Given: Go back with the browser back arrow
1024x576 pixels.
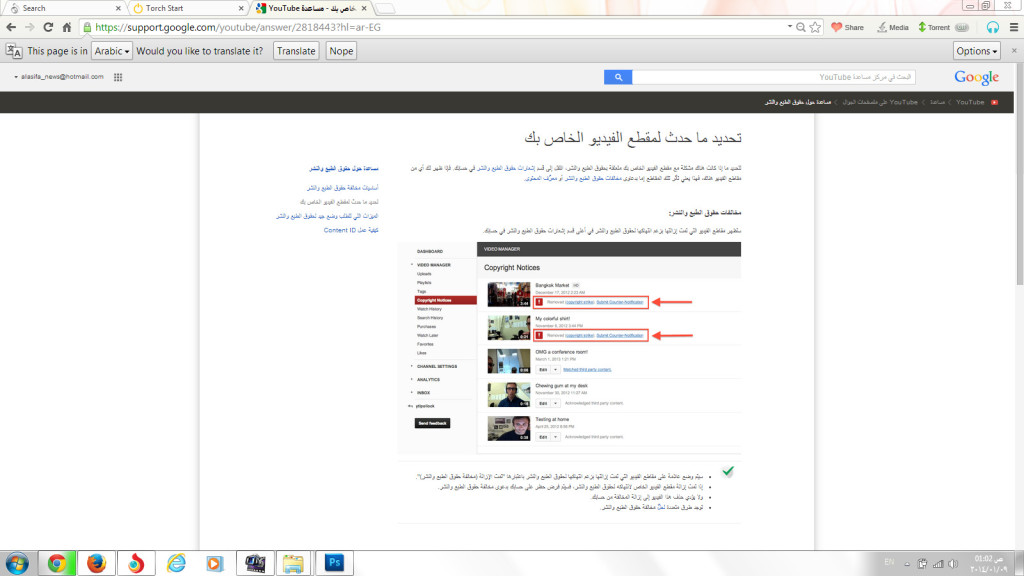Looking at the screenshot, I should [10, 27].
